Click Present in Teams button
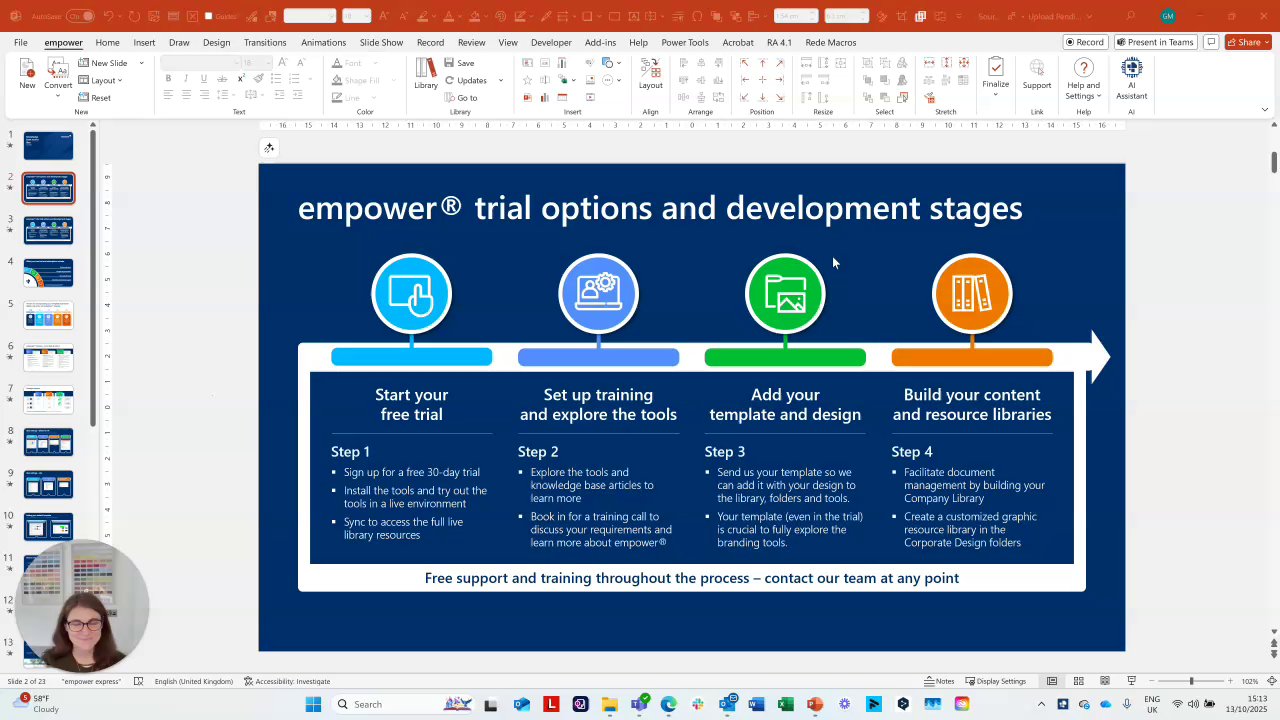 (x=1156, y=42)
